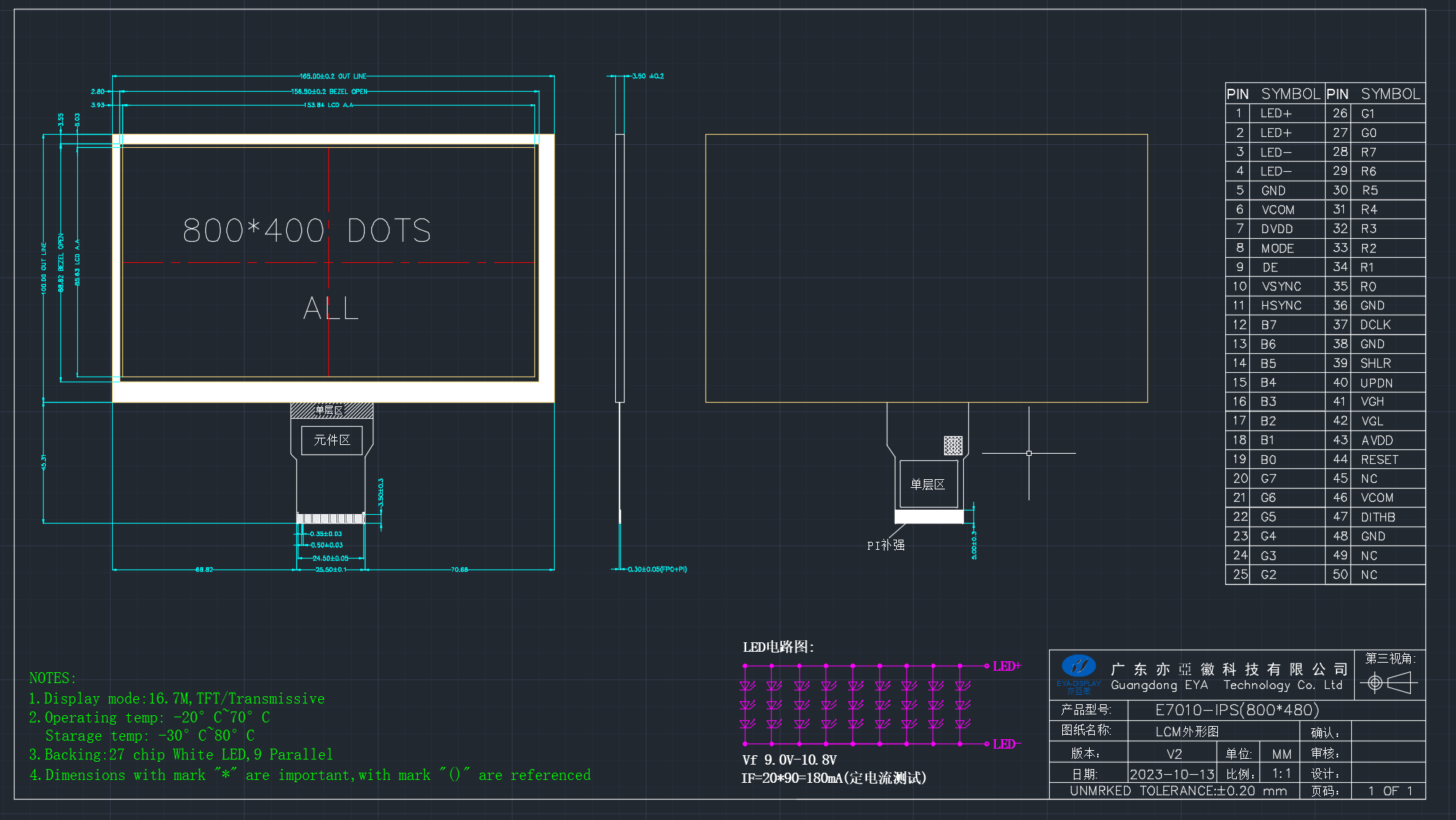Click pin 10 'VSYNC' symbol cell
Screen dimensions: 1456x820
coord(1287,287)
